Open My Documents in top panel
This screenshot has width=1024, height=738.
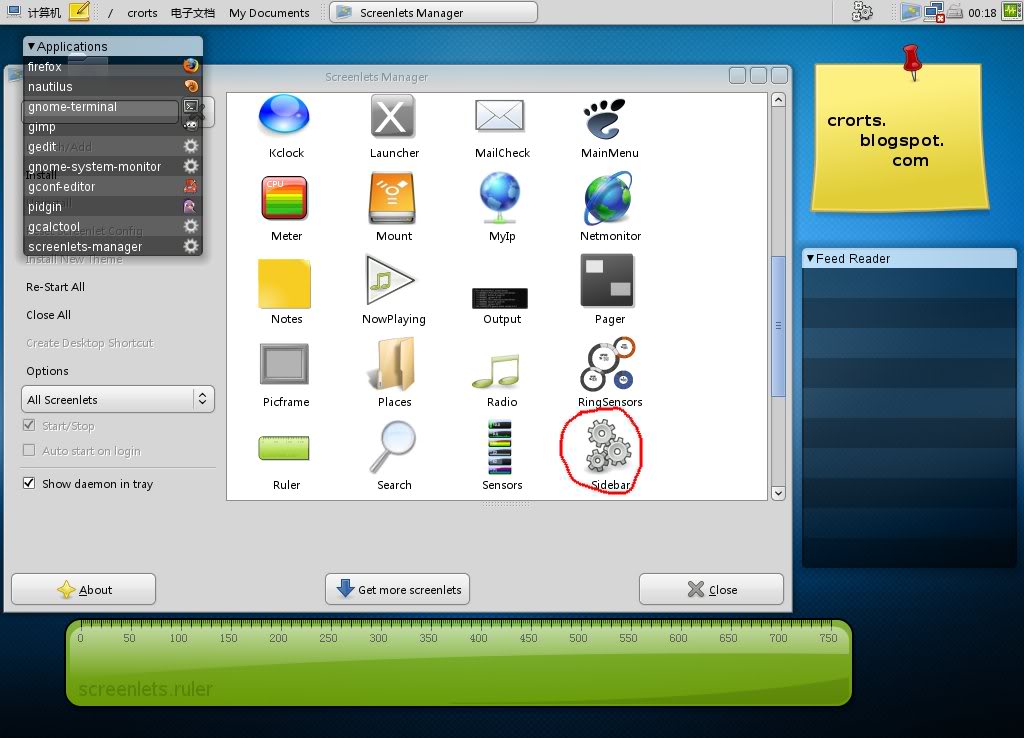pyautogui.click(x=269, y=13)
